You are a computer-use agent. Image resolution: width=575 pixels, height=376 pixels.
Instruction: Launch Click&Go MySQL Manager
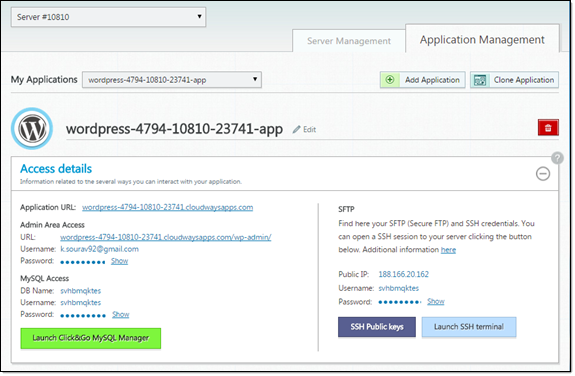[x=91, y=338]
